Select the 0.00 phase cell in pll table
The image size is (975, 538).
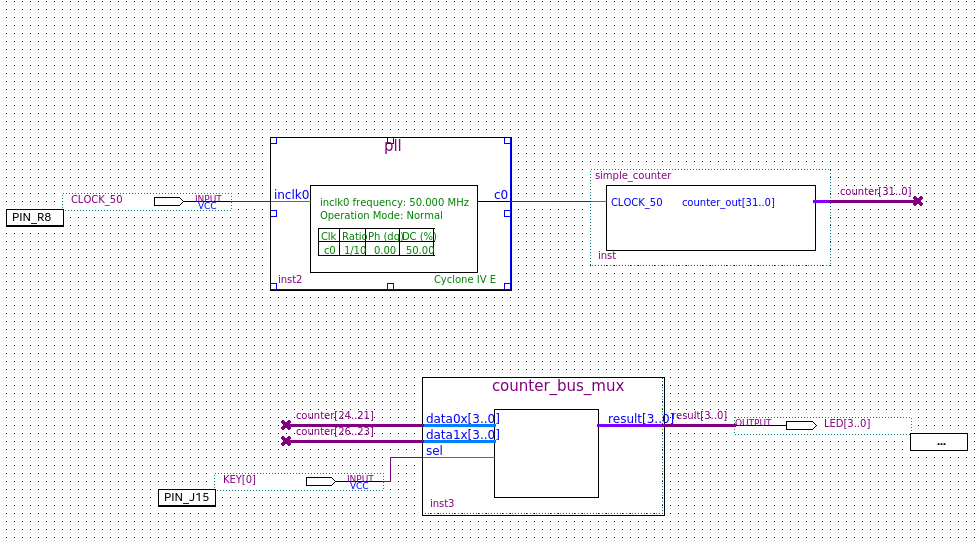tap(382, 249)
